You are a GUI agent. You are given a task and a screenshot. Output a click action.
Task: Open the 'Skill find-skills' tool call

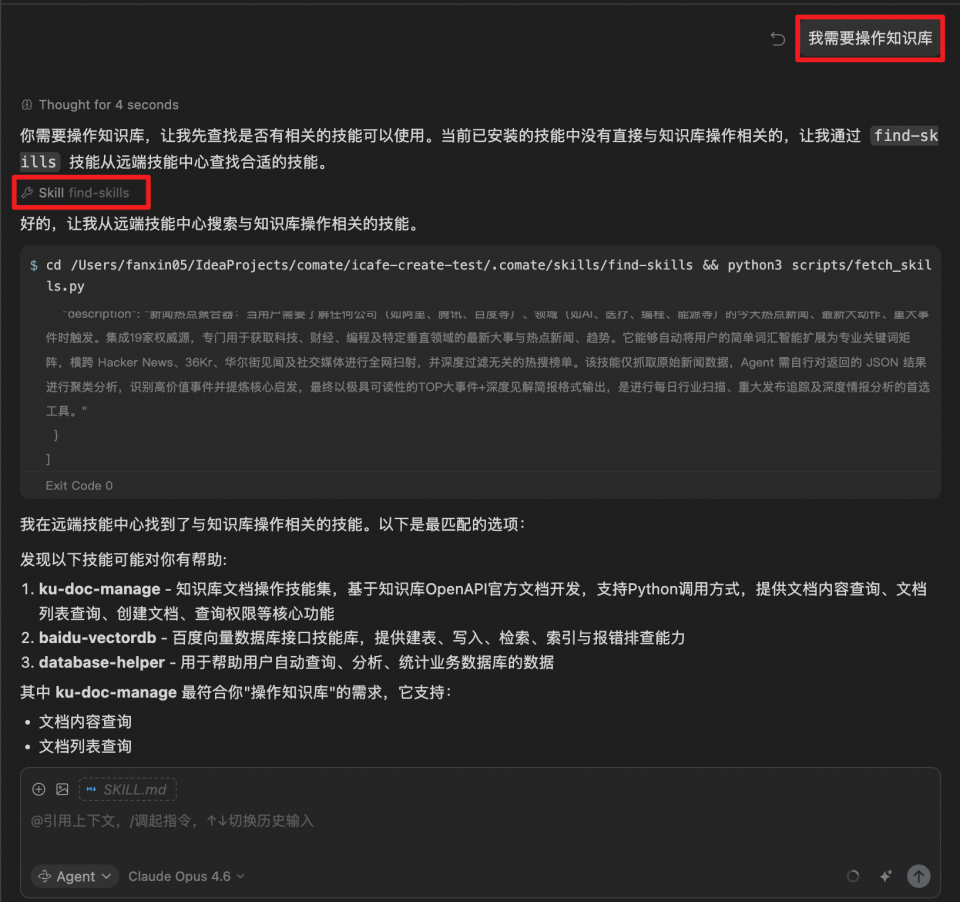click(75, 193)
